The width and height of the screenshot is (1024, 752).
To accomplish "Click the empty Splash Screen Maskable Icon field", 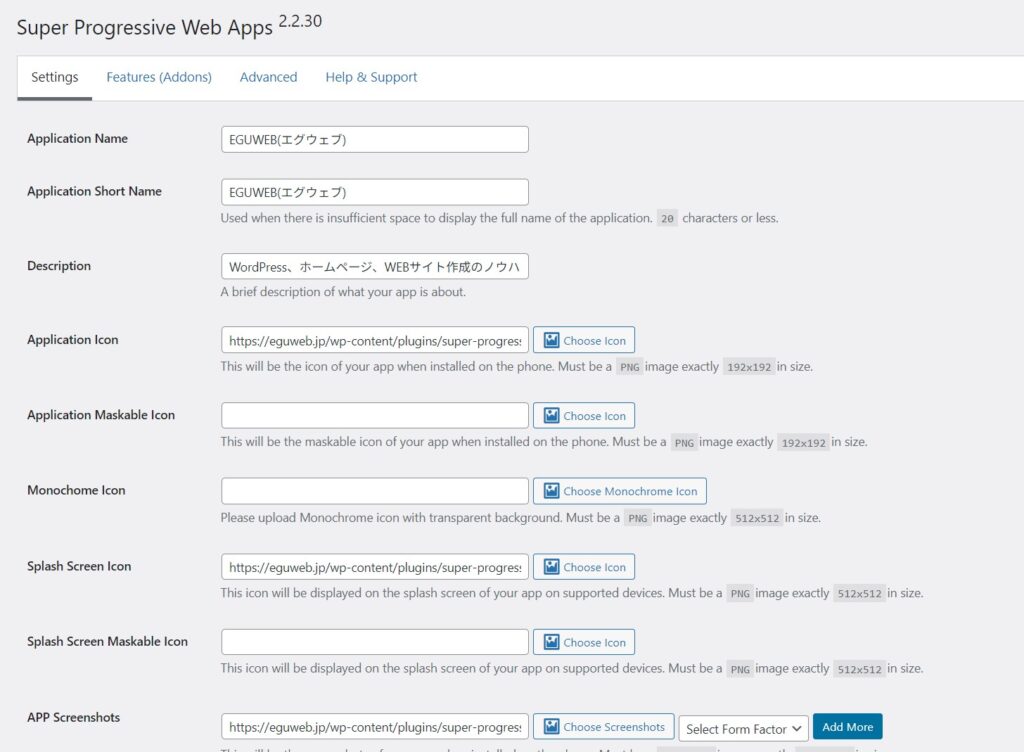I will tap(374, 642).
